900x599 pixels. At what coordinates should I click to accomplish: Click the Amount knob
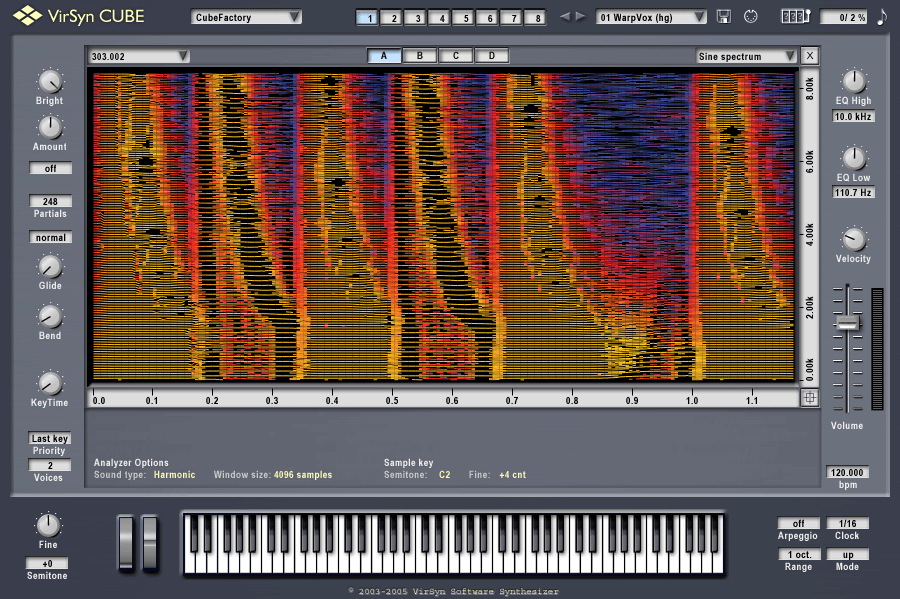(50, 127)
